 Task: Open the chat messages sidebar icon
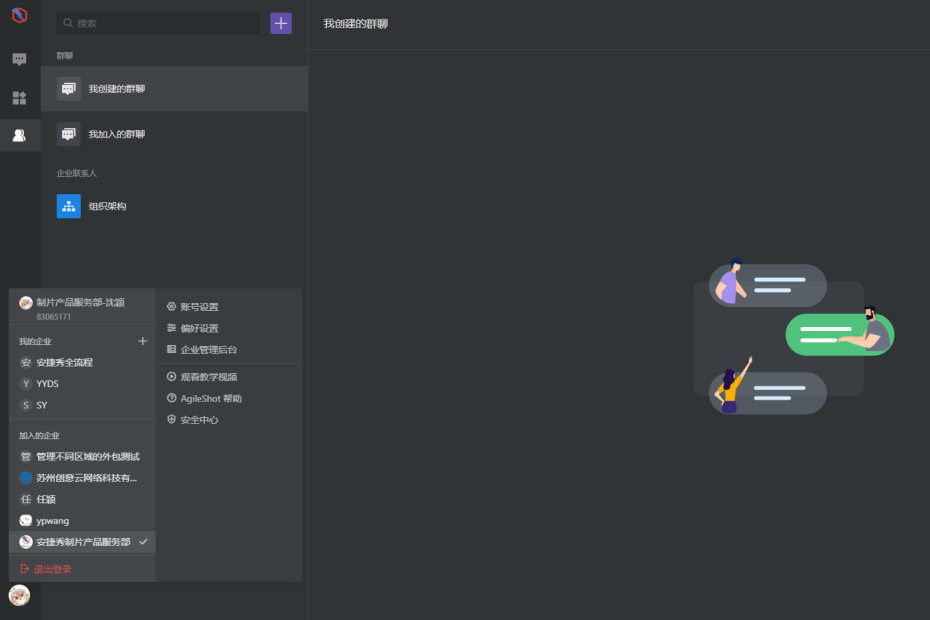(19, 59)
